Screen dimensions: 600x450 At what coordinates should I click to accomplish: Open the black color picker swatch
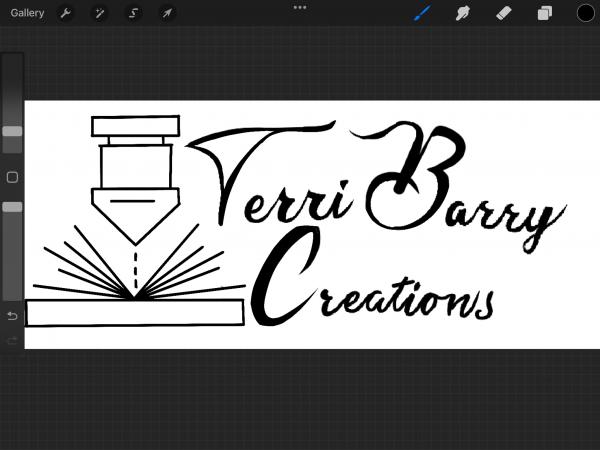coord(585,13)
